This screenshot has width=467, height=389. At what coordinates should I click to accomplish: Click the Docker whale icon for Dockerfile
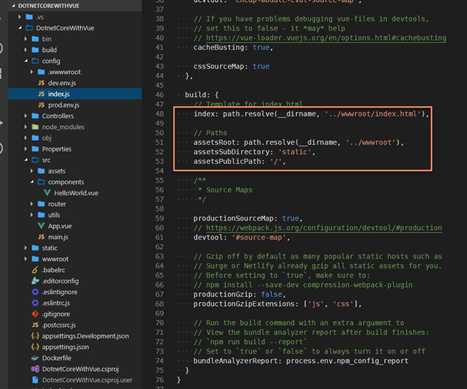click(x=35, y=358)
